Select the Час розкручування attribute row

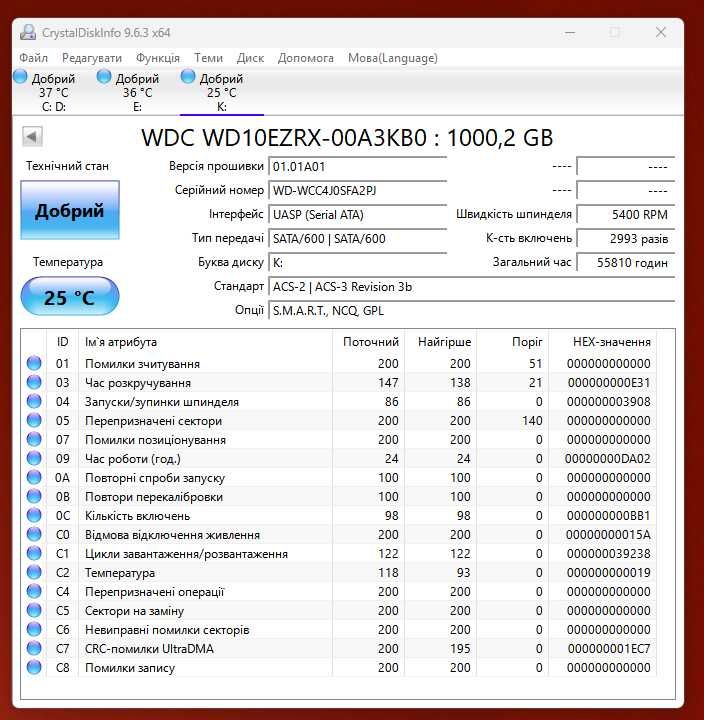(338, 382)
